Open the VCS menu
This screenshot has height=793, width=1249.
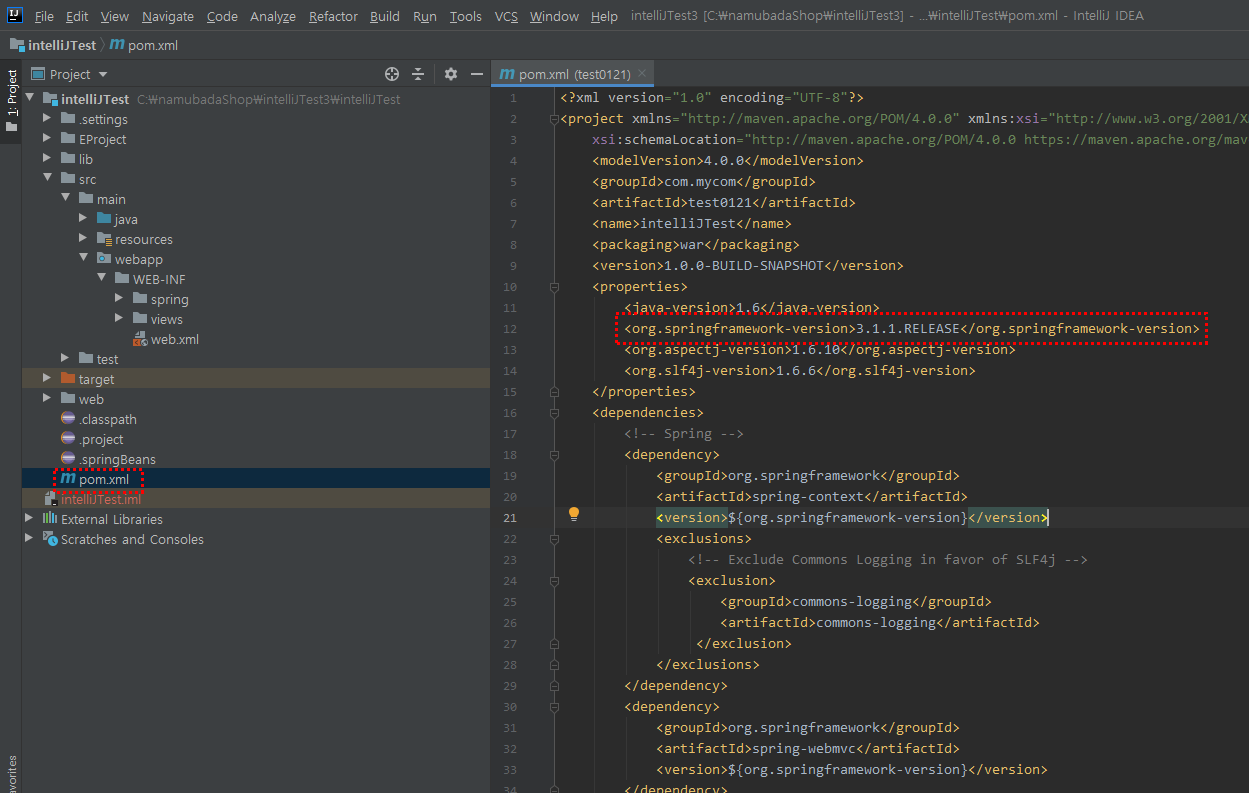[506, 16]
